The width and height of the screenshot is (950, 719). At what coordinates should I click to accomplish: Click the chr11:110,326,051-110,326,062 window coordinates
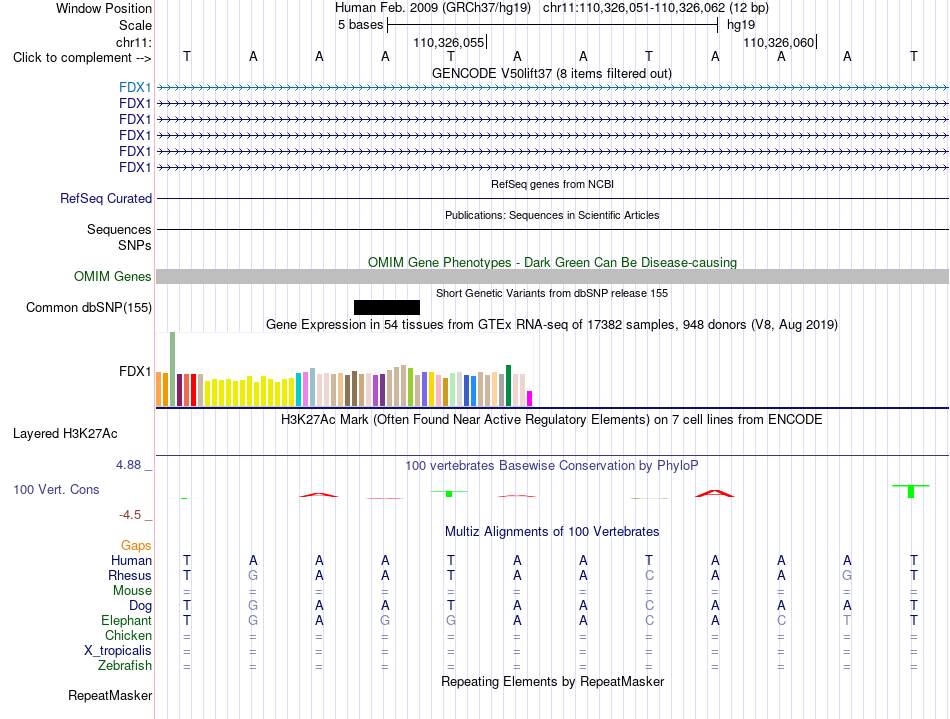[656, 8]
